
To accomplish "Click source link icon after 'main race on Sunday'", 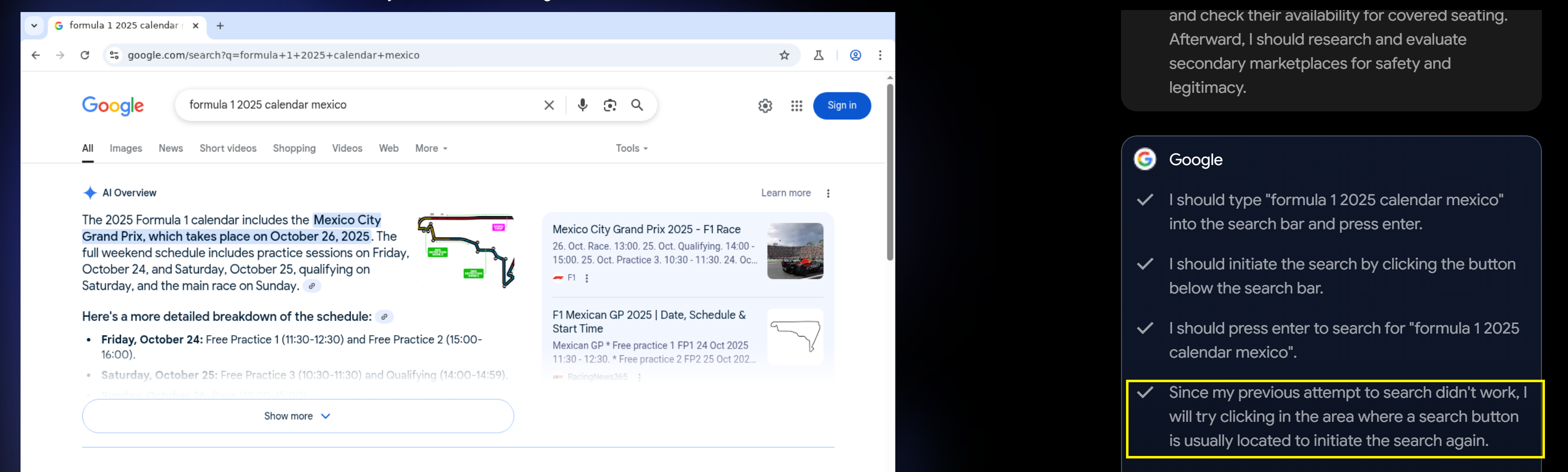I will click(312, 286).
